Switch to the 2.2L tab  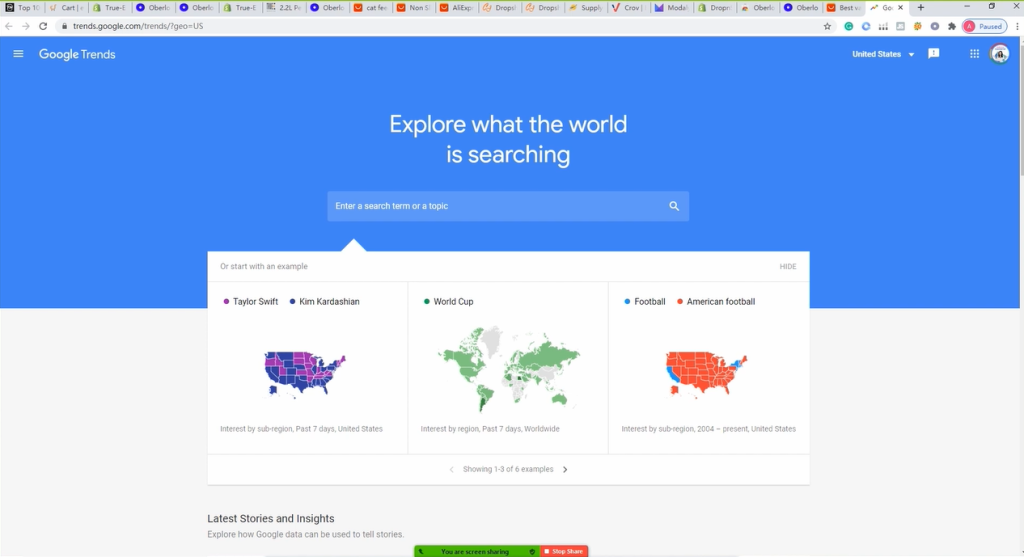point(283,7)
